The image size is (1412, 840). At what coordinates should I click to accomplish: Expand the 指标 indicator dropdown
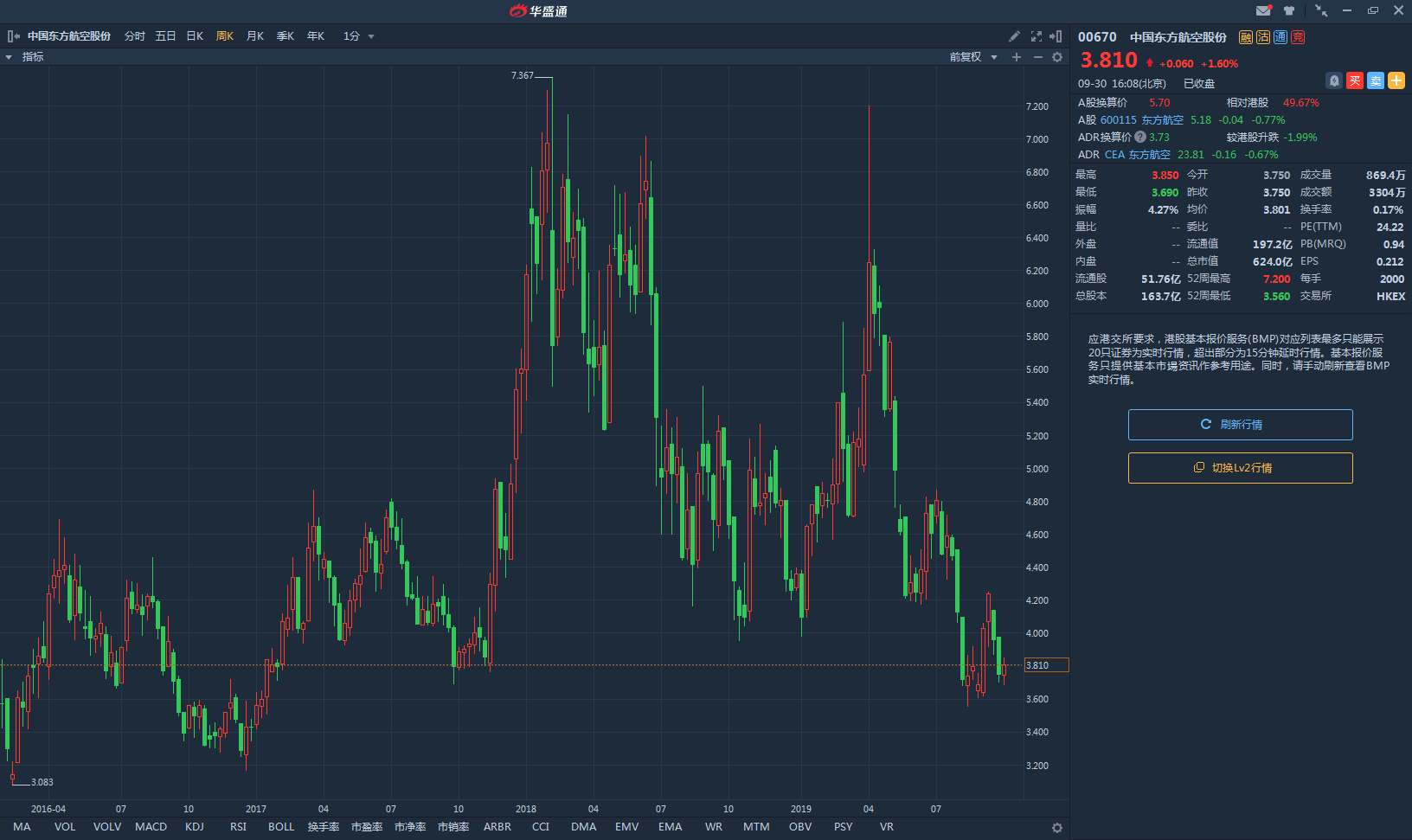(x=25, y=57)
